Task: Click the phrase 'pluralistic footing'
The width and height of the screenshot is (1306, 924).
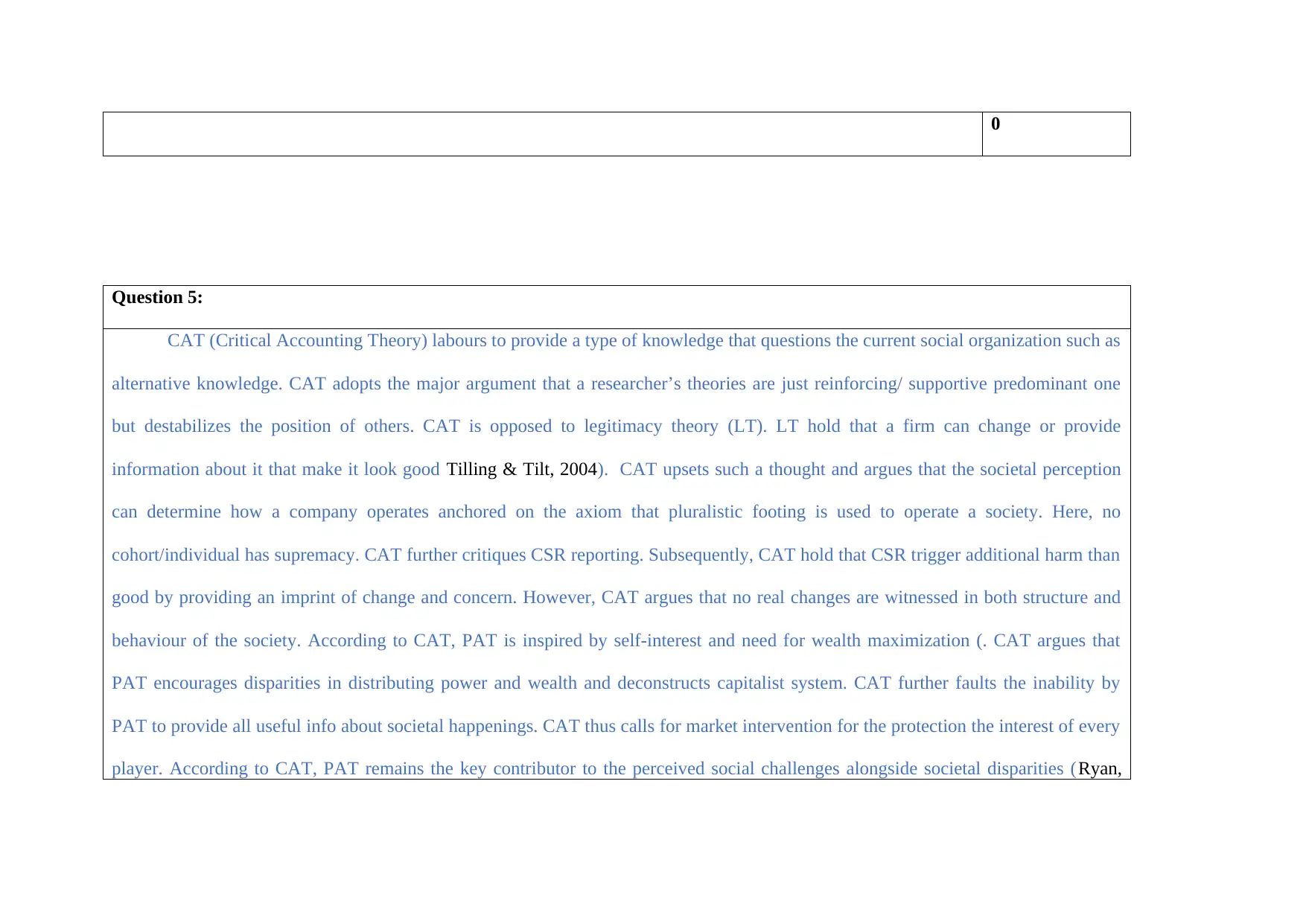Action: pos(737,512)
